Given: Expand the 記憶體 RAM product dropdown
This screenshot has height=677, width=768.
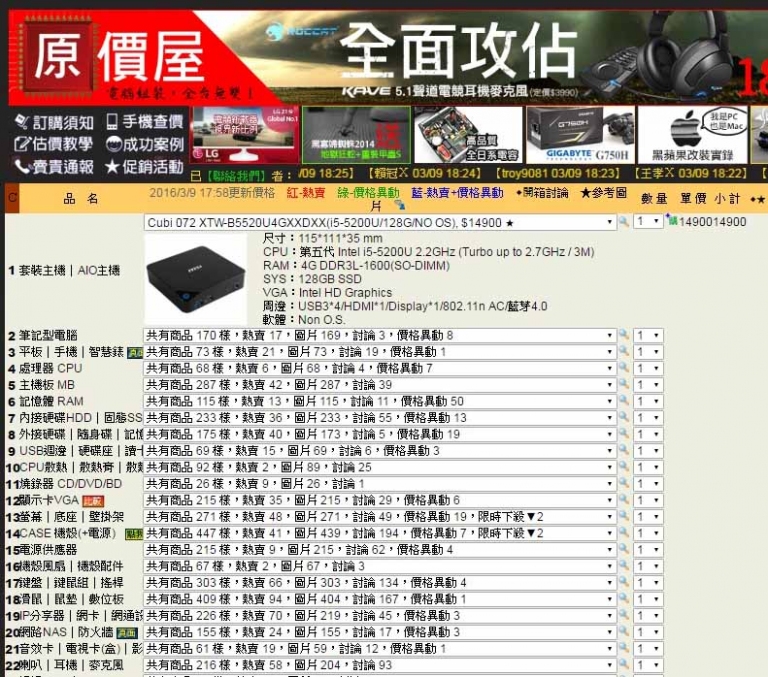Looking at the screenshot, I should tap(380, 401).
